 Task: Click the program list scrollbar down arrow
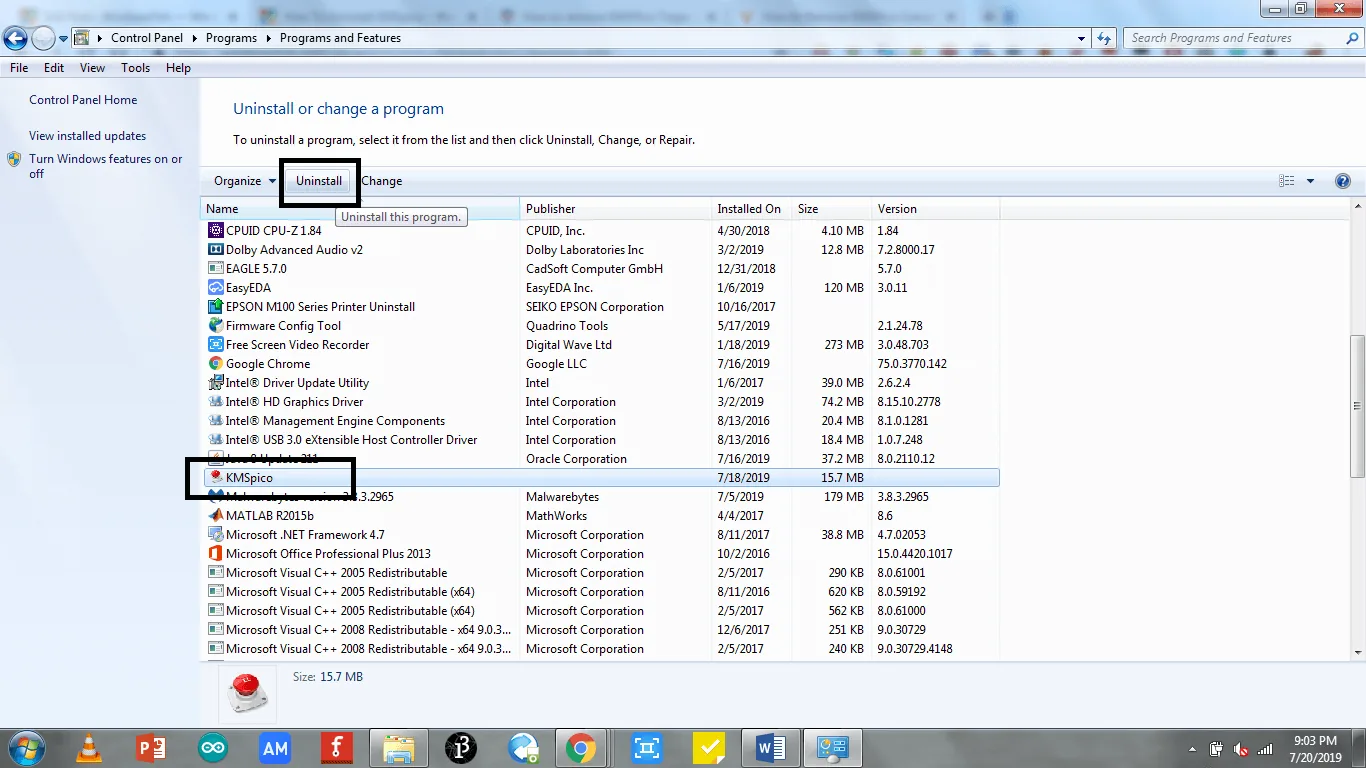click(x=1358, y=653)
